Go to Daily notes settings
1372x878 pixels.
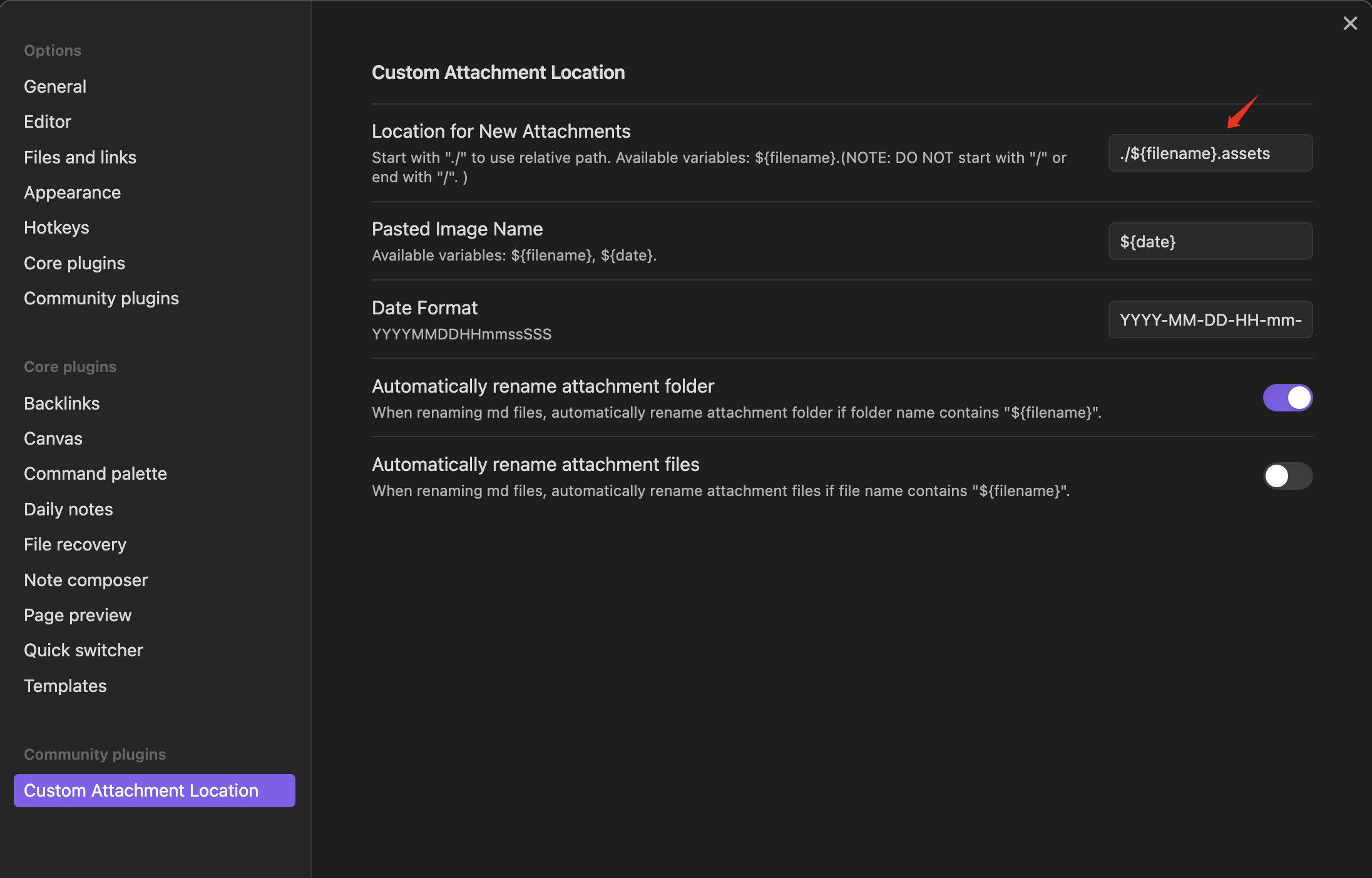(x=68, y=509)
